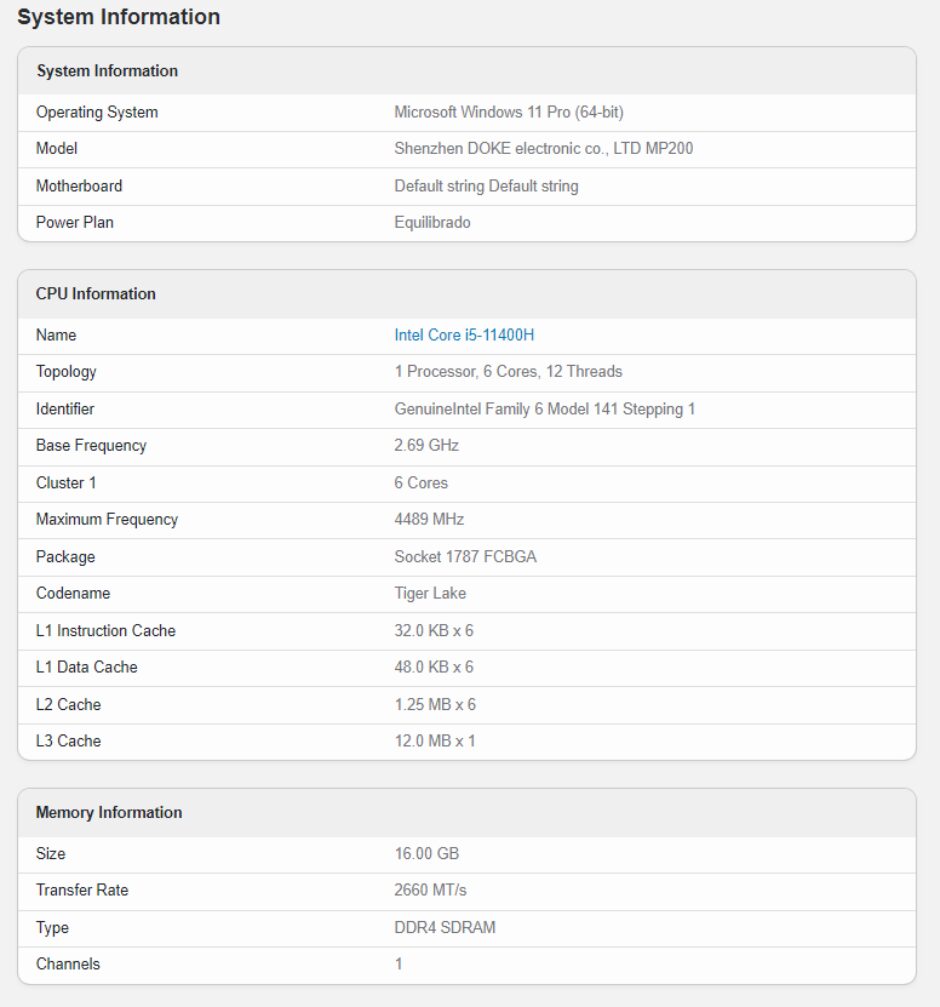Click the L3 Cache 12.0 MB value
Viewport: 940px width, 1007px height.
point(435,741)
